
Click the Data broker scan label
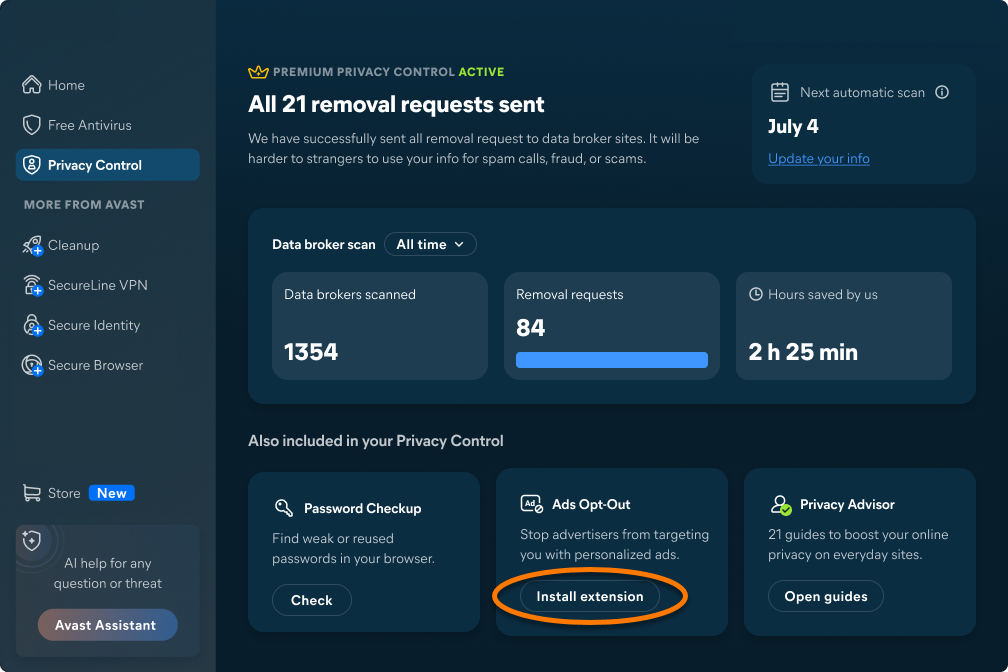pos(323,244)
